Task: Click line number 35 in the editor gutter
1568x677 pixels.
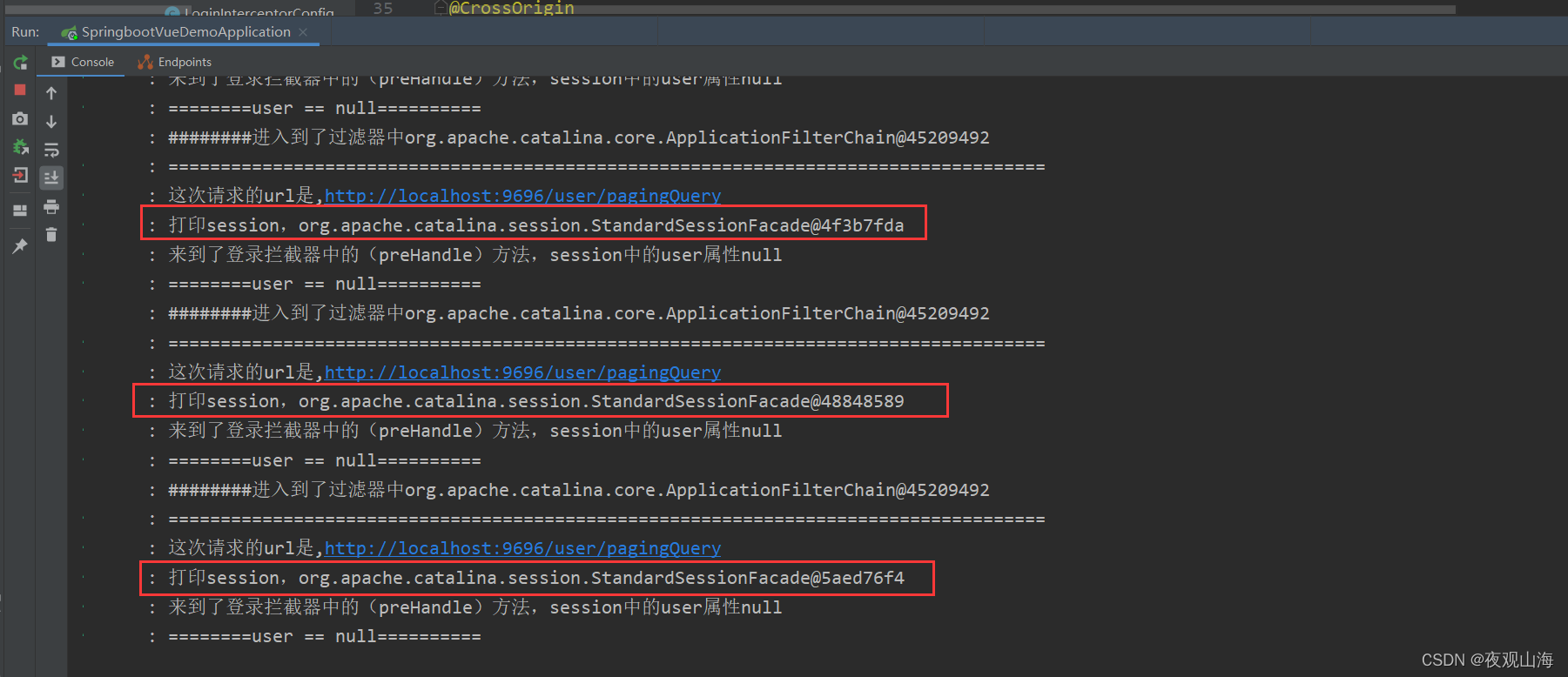Action: pyautogui.click(x=383, y=8)
